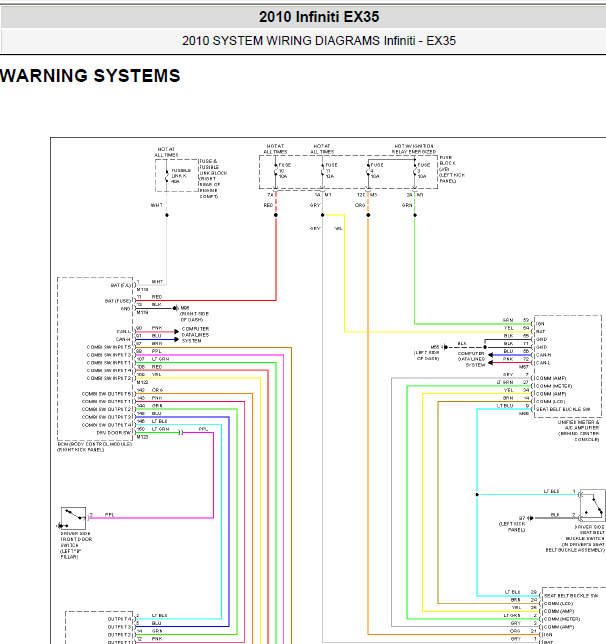Click 'COMM (LCD)' on BRN pin 24
The height and width of the screenshot is (644, 606).
pyautogui.click(x=559, y=603)
